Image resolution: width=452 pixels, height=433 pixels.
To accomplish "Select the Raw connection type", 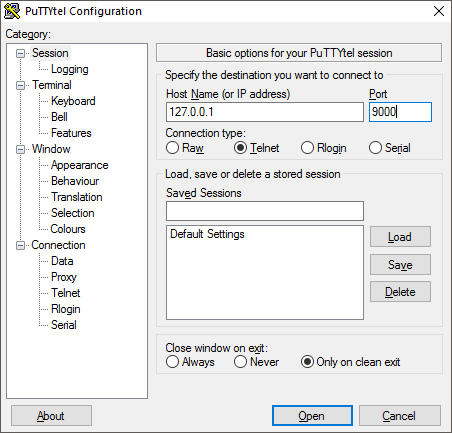I will [x=172, y=148].
